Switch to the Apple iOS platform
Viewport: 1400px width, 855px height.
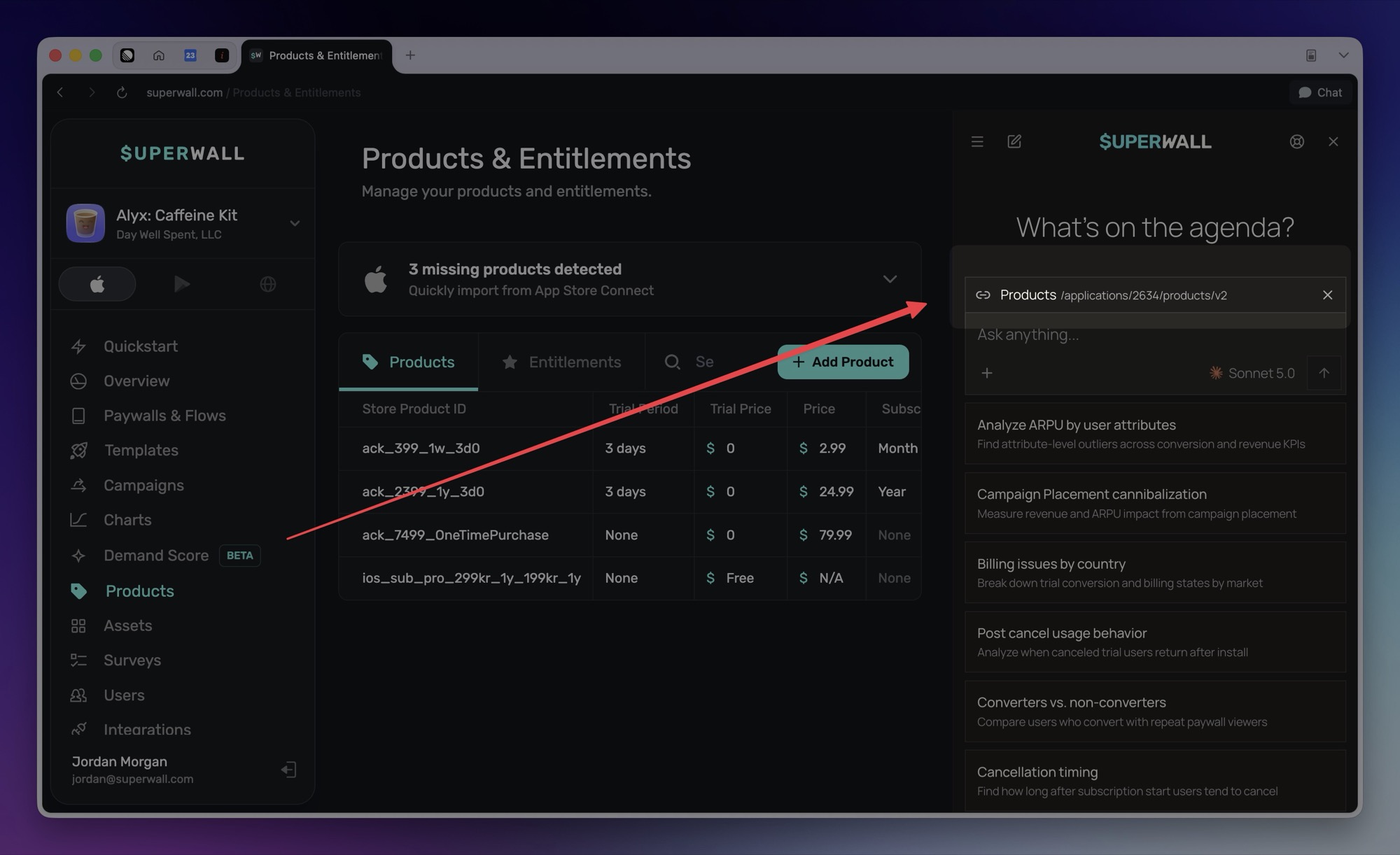97,284
